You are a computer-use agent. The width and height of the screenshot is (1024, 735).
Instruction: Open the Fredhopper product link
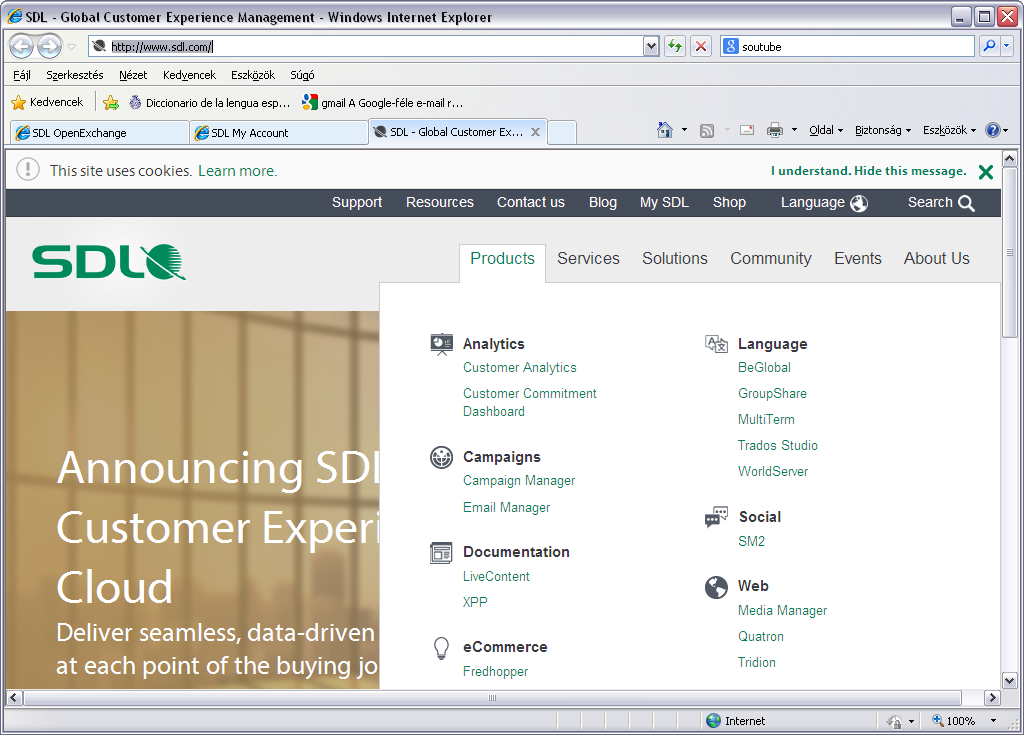(496, 672)
